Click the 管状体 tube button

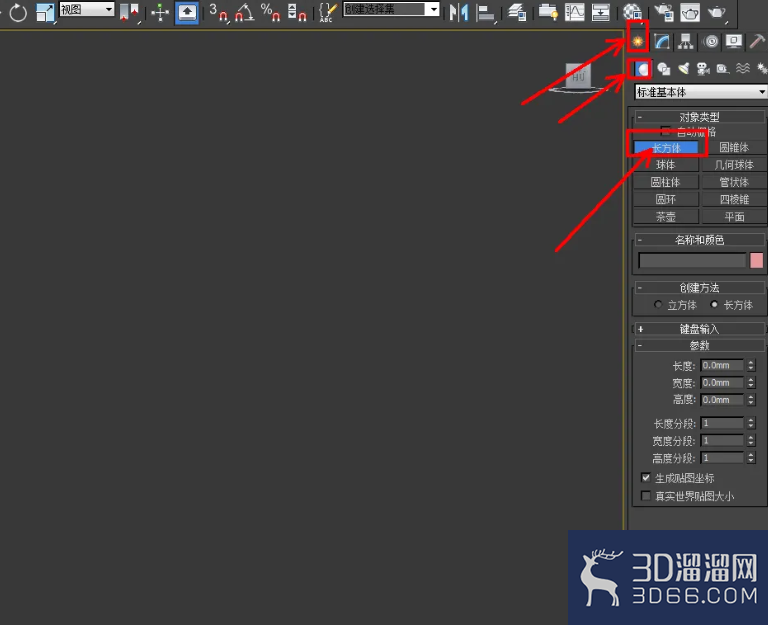tap(734, 182)
